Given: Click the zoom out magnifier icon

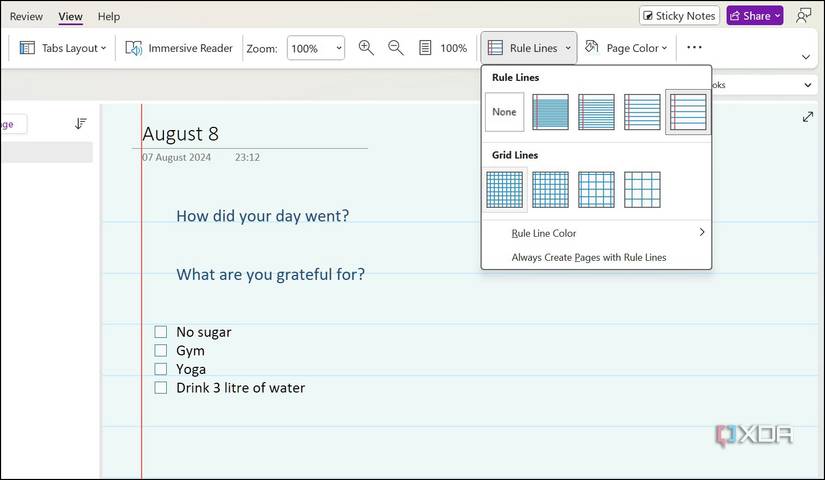Looking at the screenshot, I should [x=396, y=48].
